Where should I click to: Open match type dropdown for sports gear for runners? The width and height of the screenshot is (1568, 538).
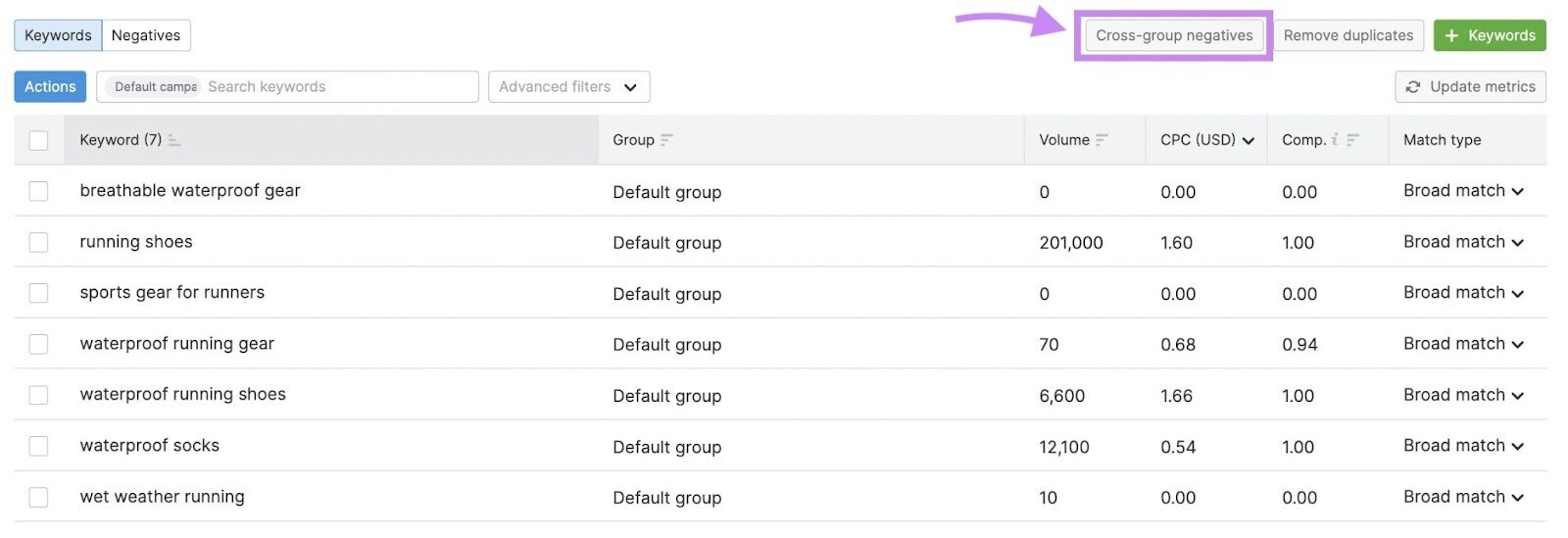pyautogui.click(x=1463, y=293)
